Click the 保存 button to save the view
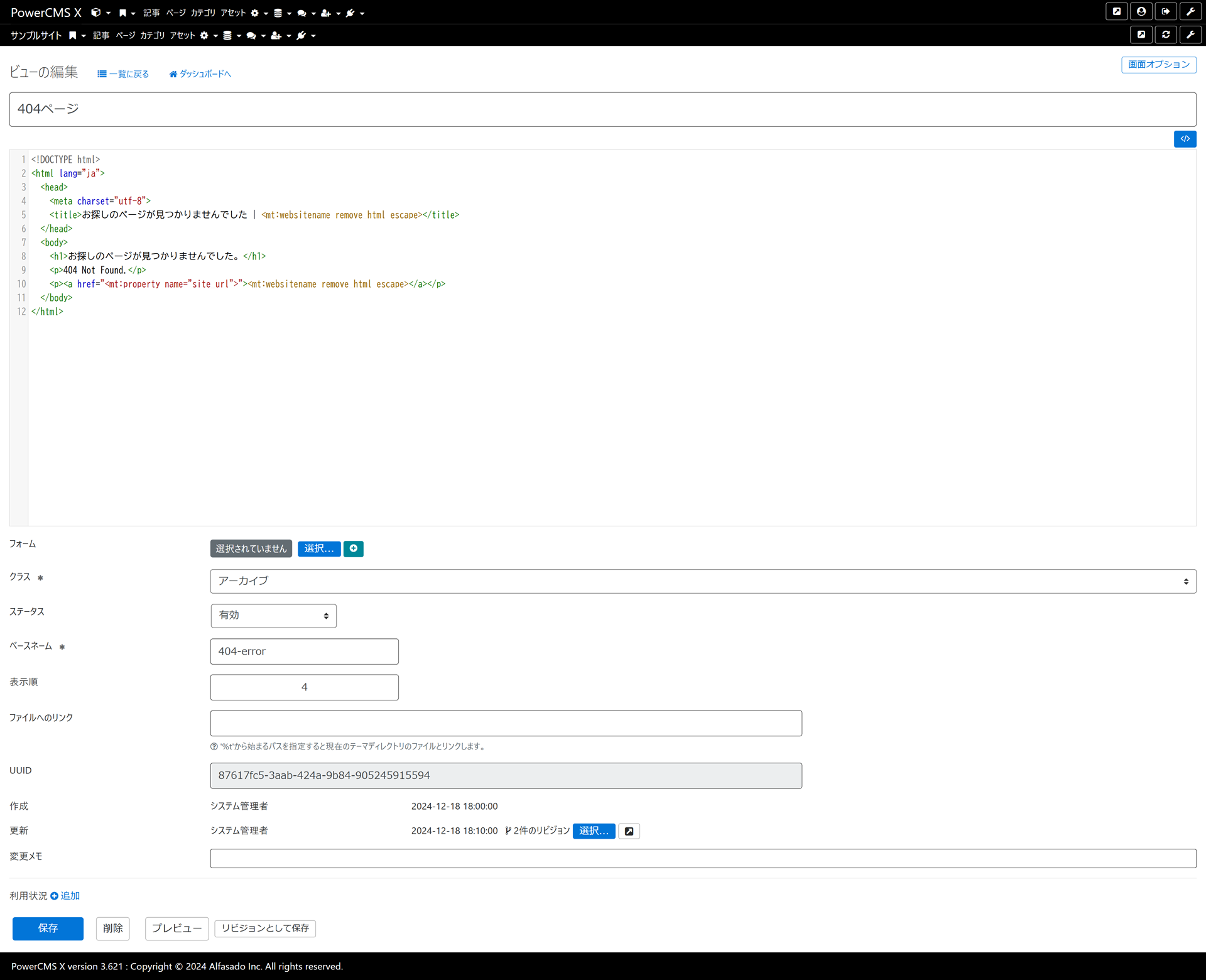Screen dimensions: 1206x980 tap(47, 928)
